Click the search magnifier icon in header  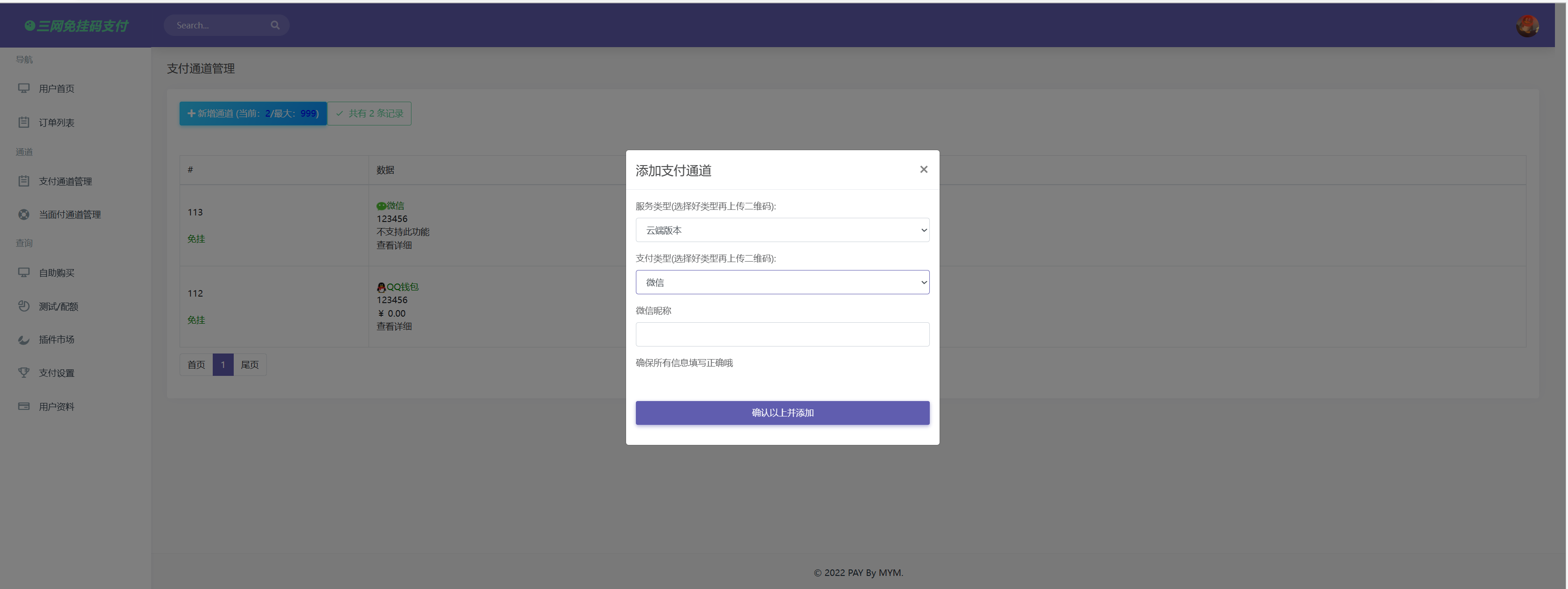[x=275, y=26]
